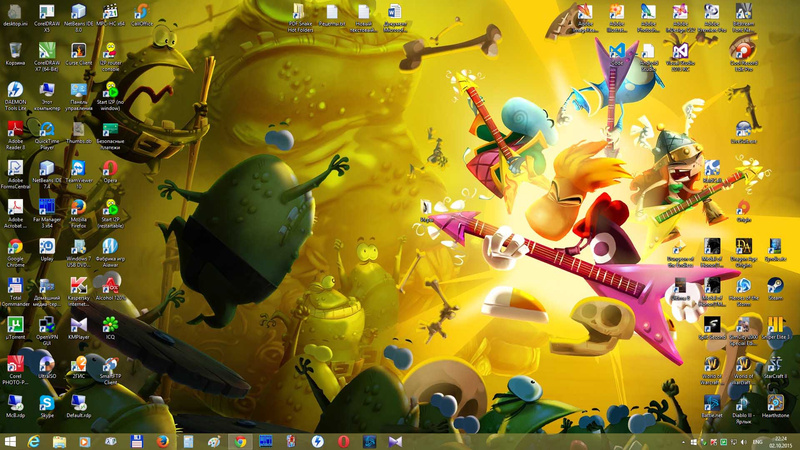Viewport: 800px width, 450px height.
Task: Open the StarCraft II desktop shortcut
Action: click(x=775, y=364)
